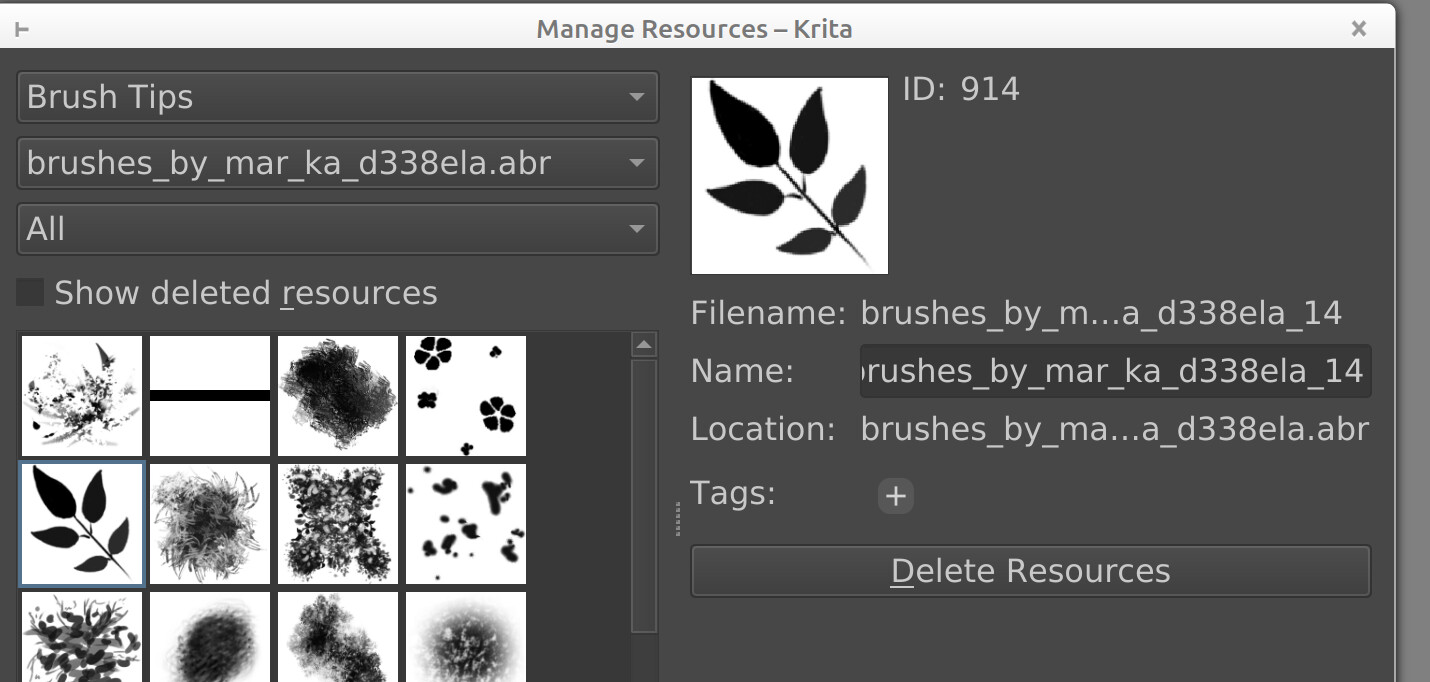The height and width of the screenshot is (682, 1430).
Task: Choose the dense foliage square brush tip
Action: coord(338,524)
